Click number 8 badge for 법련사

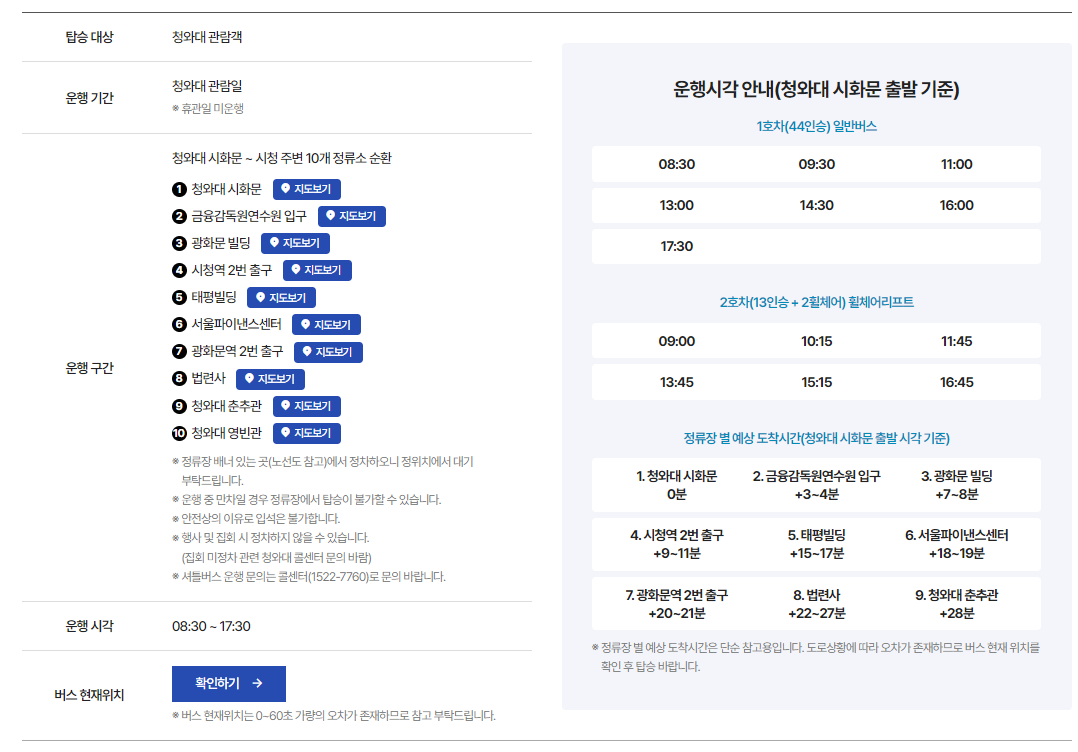pyautogui.click(x=179, y=379)
